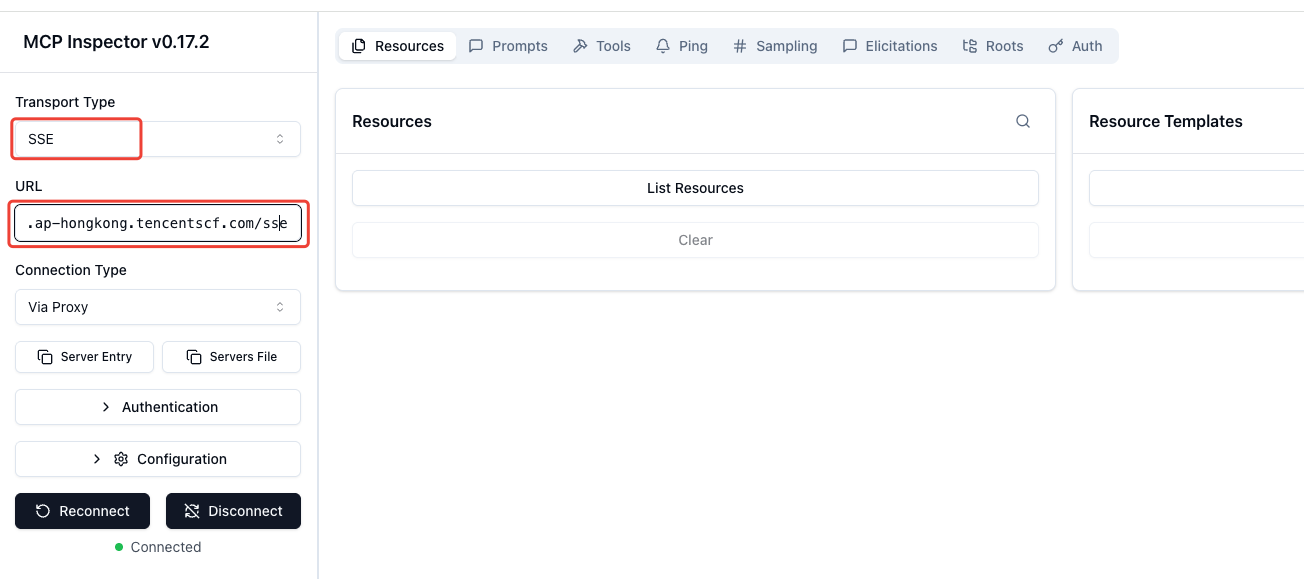1304x579 pixels.
Task: Click the gear icon beside Configuration
Action: [121, 459]
